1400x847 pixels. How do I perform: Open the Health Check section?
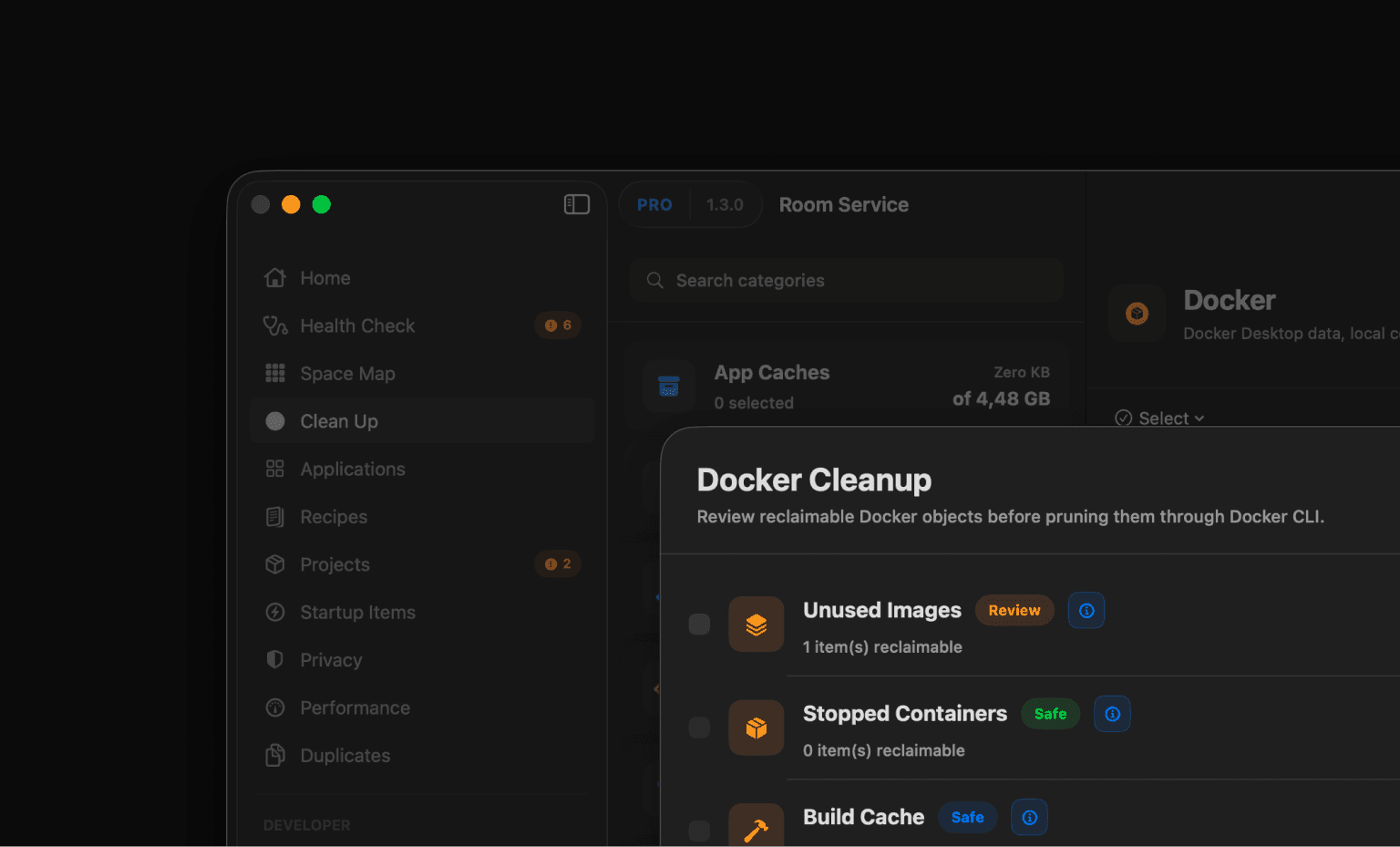[422, 325]
